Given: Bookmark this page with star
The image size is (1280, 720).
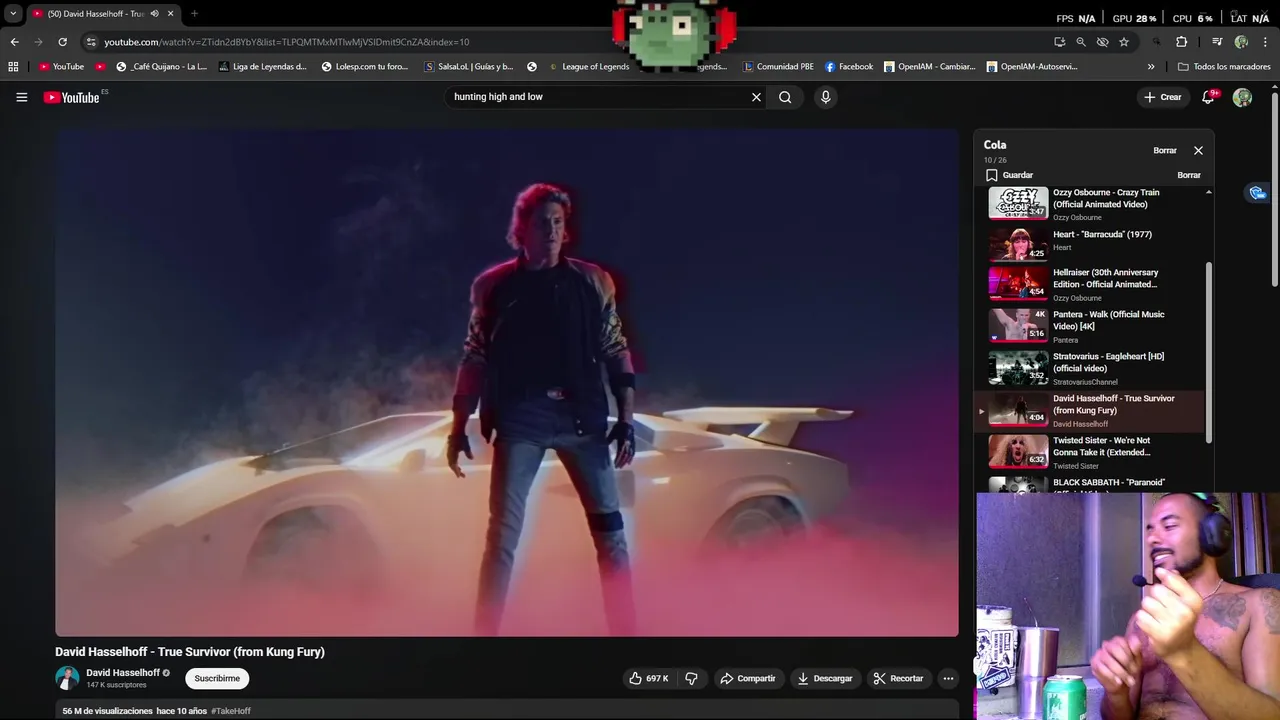Looking at the screenshot, I should pyautogui.click(x=1124, y=42).
